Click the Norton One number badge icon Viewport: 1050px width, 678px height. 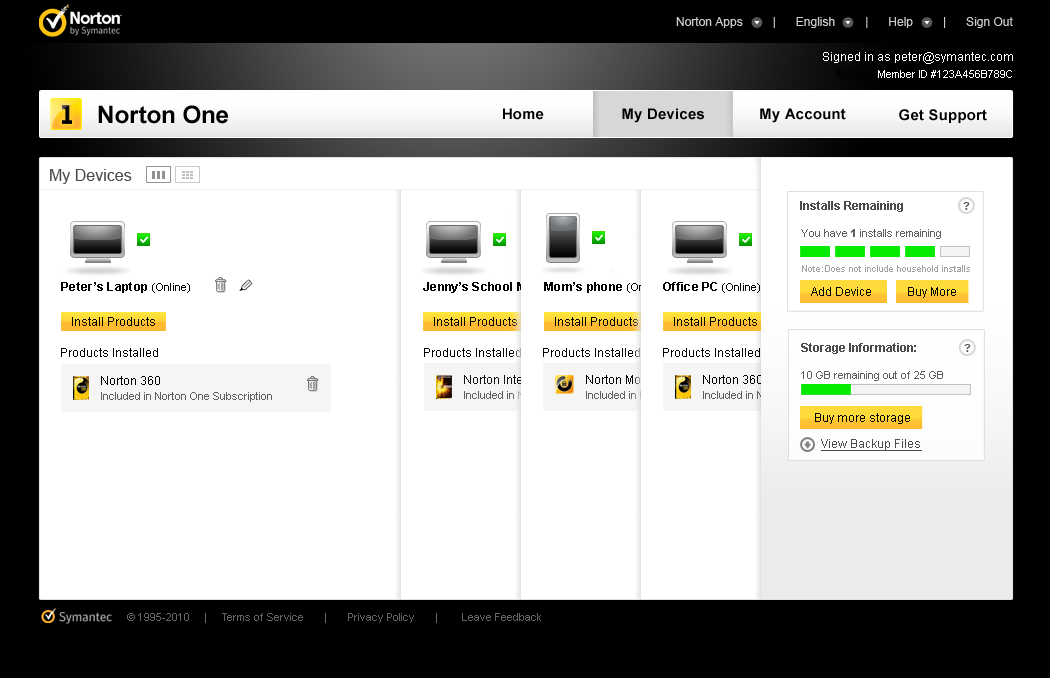tap(66, 114)
